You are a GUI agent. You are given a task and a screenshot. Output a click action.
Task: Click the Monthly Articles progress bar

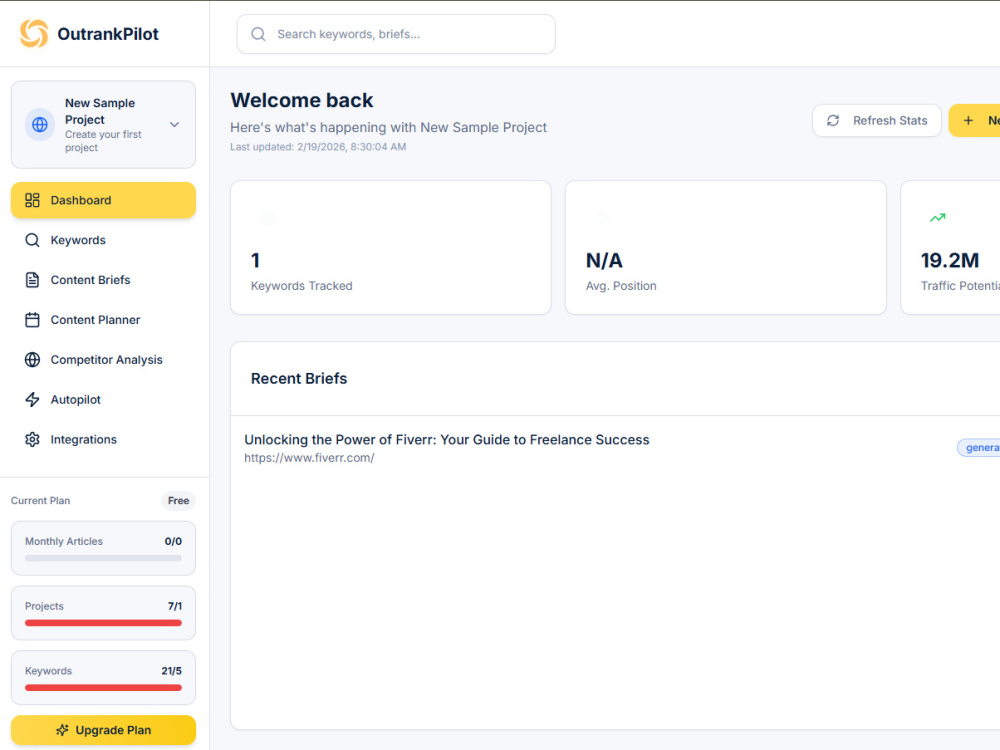click(103, 558)
